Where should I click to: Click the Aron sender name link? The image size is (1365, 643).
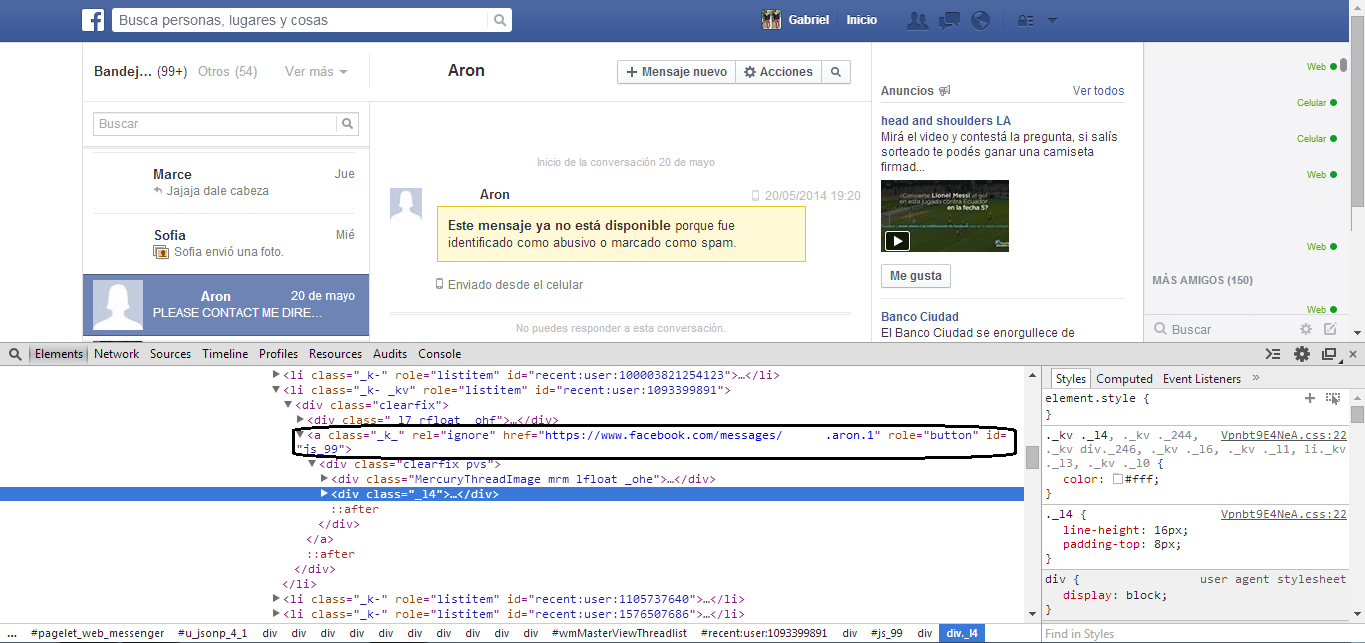[x=494, y=195]
